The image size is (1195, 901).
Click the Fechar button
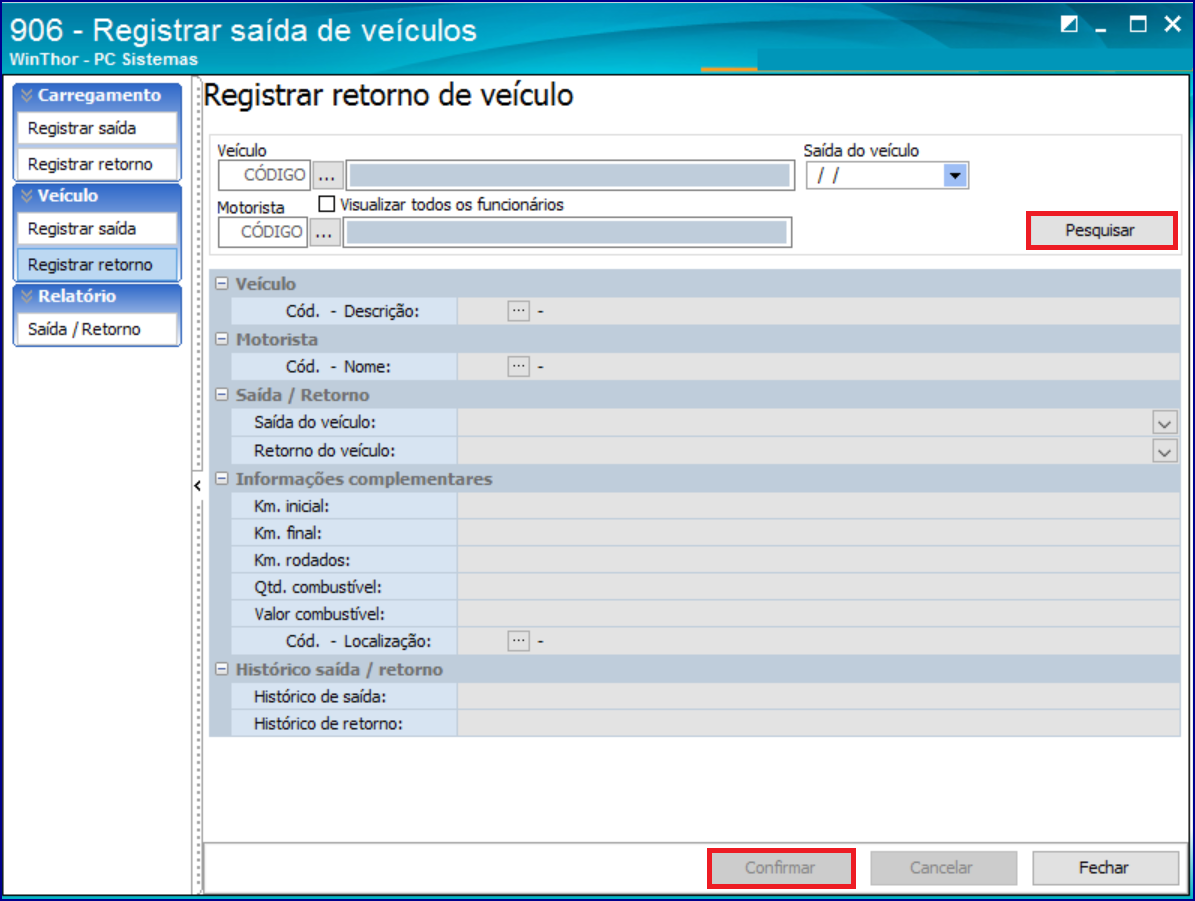coord(1105,867)
